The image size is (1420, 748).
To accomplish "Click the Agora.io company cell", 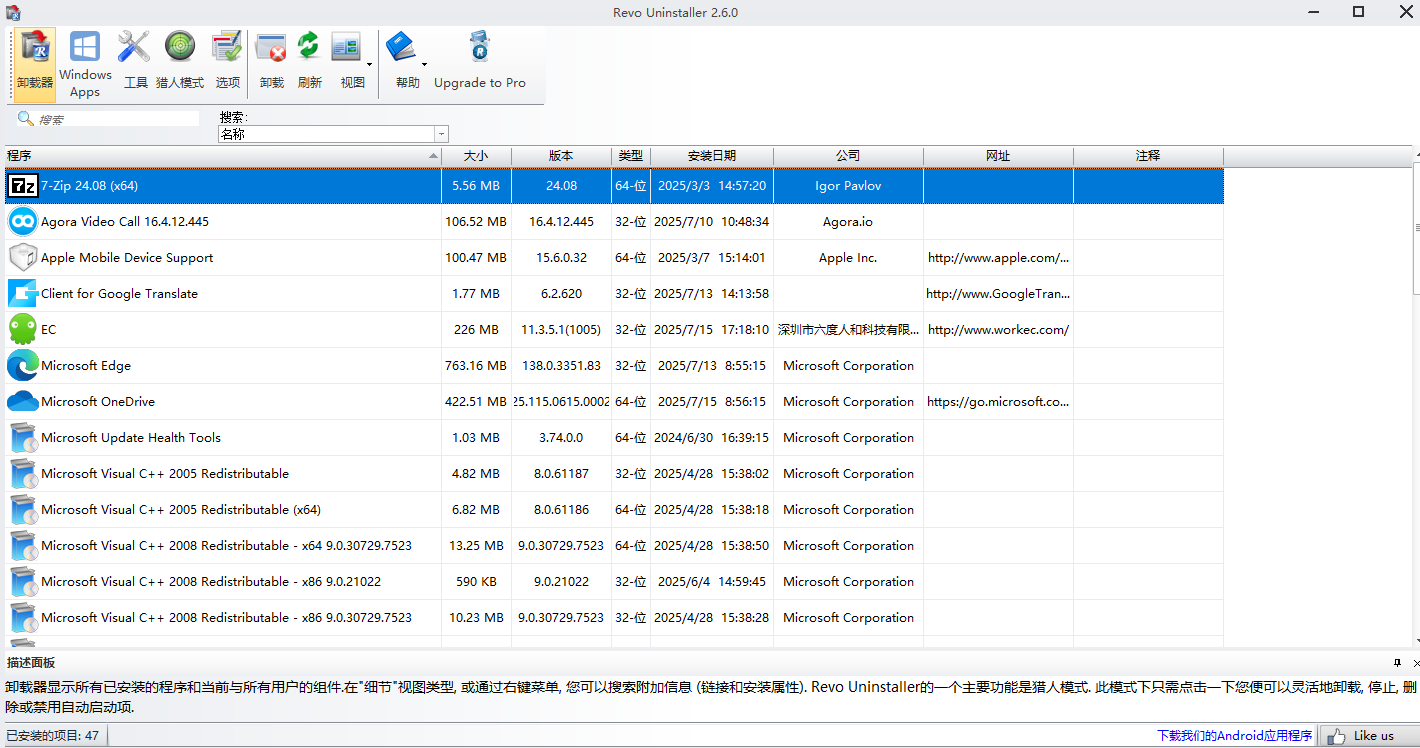I will click(x=848, y=222).
